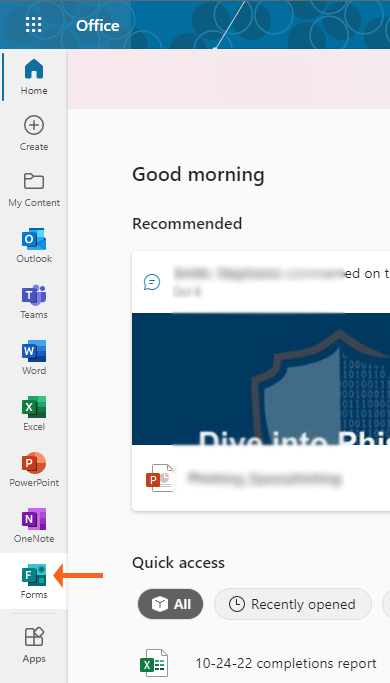Click the Excel file icon of completions report
Screen dimensions: 390x683
[154, 663]
